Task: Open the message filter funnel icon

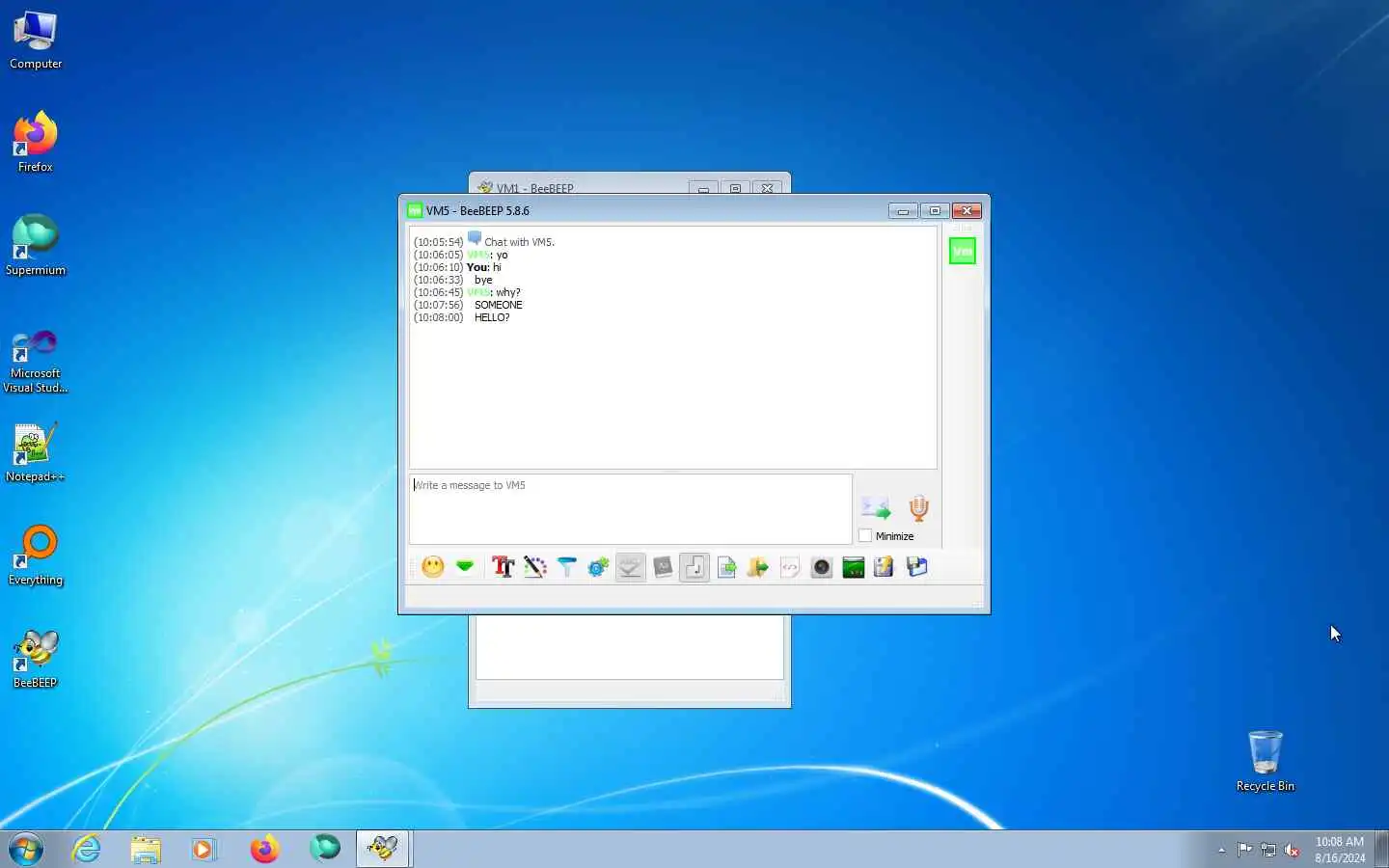Action: tap(567, 567)
